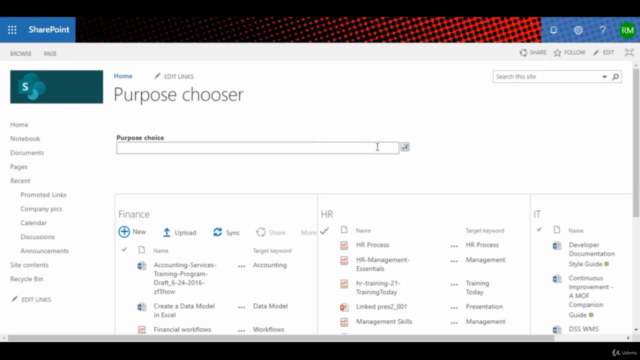Open Announcements in left navigation
Screen dimensions: 640x360
pyautogui.click(x=44, y=251)
